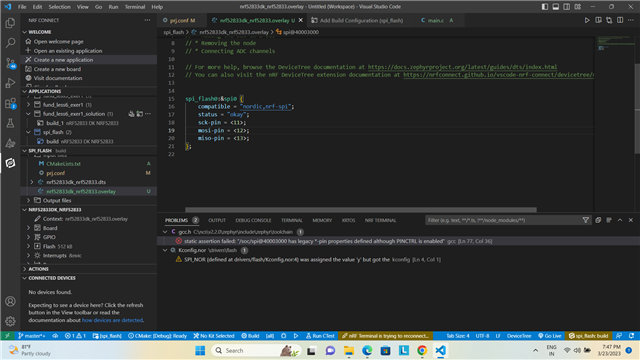Expand the Output files folder
The width and height of the screenshot is (640, 360).
click(29, 200)
